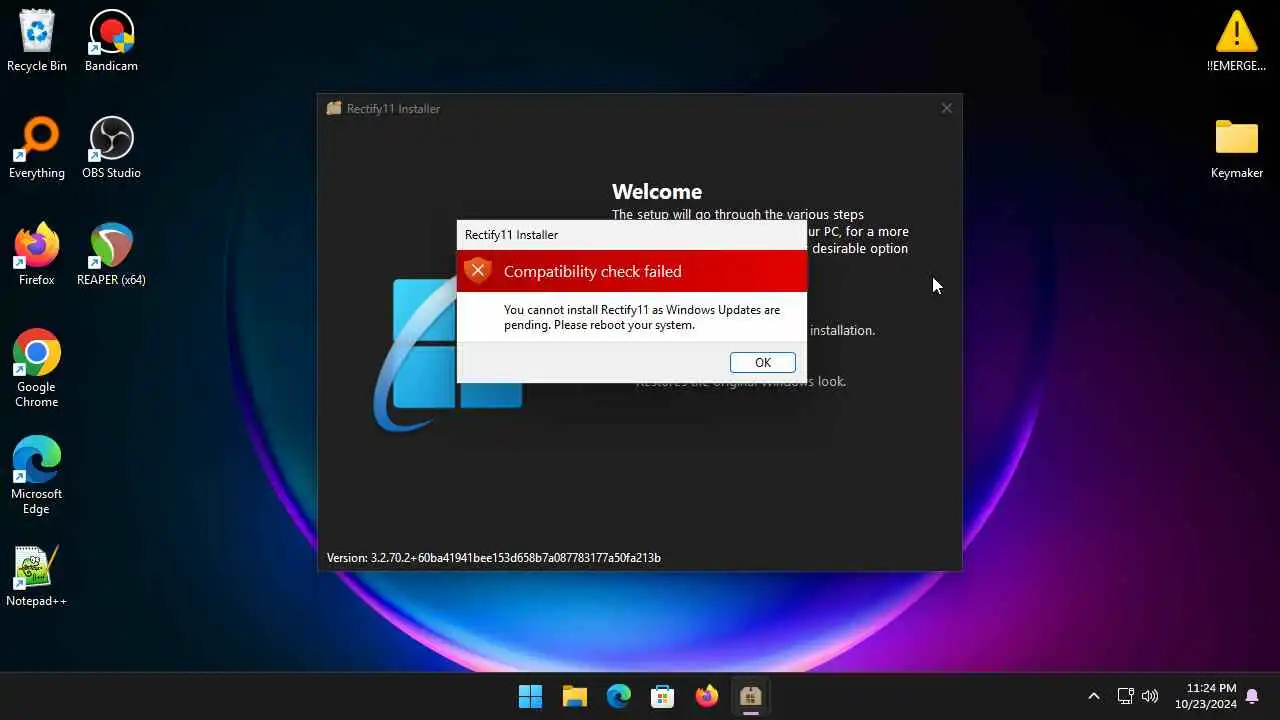Click the red error shield icon
Screen dimensions: 1280x720
[478, 271]
